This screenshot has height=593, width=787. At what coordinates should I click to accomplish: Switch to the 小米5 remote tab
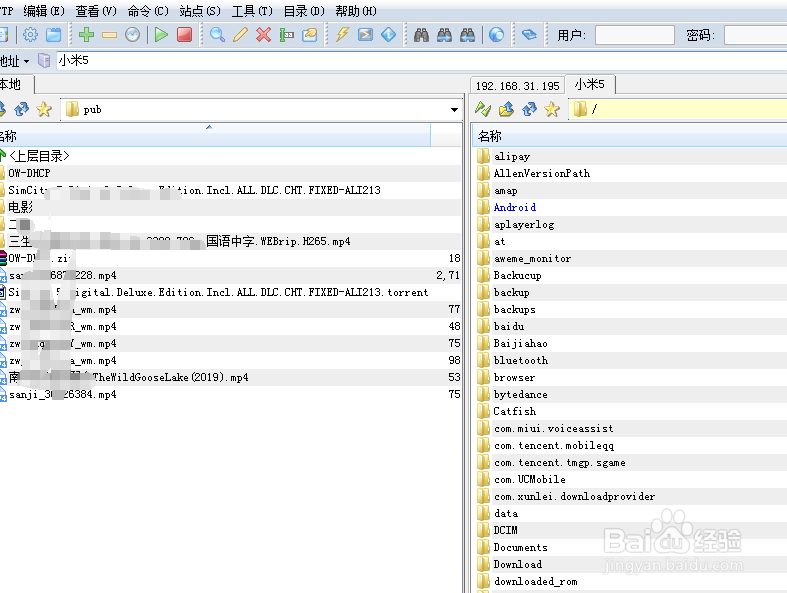590,84
